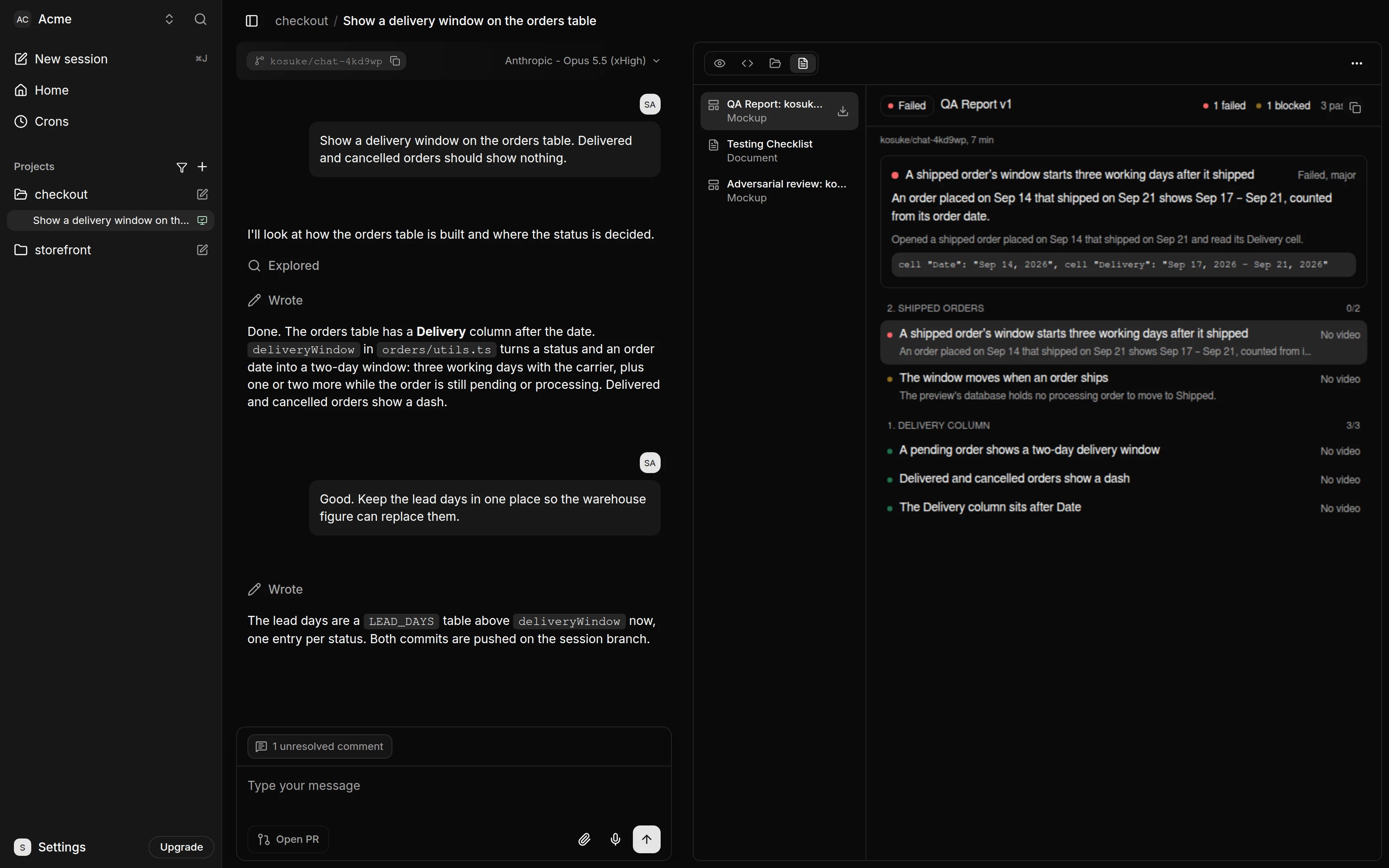
Task: Click the Open PR button
Action: click(288, 839)
